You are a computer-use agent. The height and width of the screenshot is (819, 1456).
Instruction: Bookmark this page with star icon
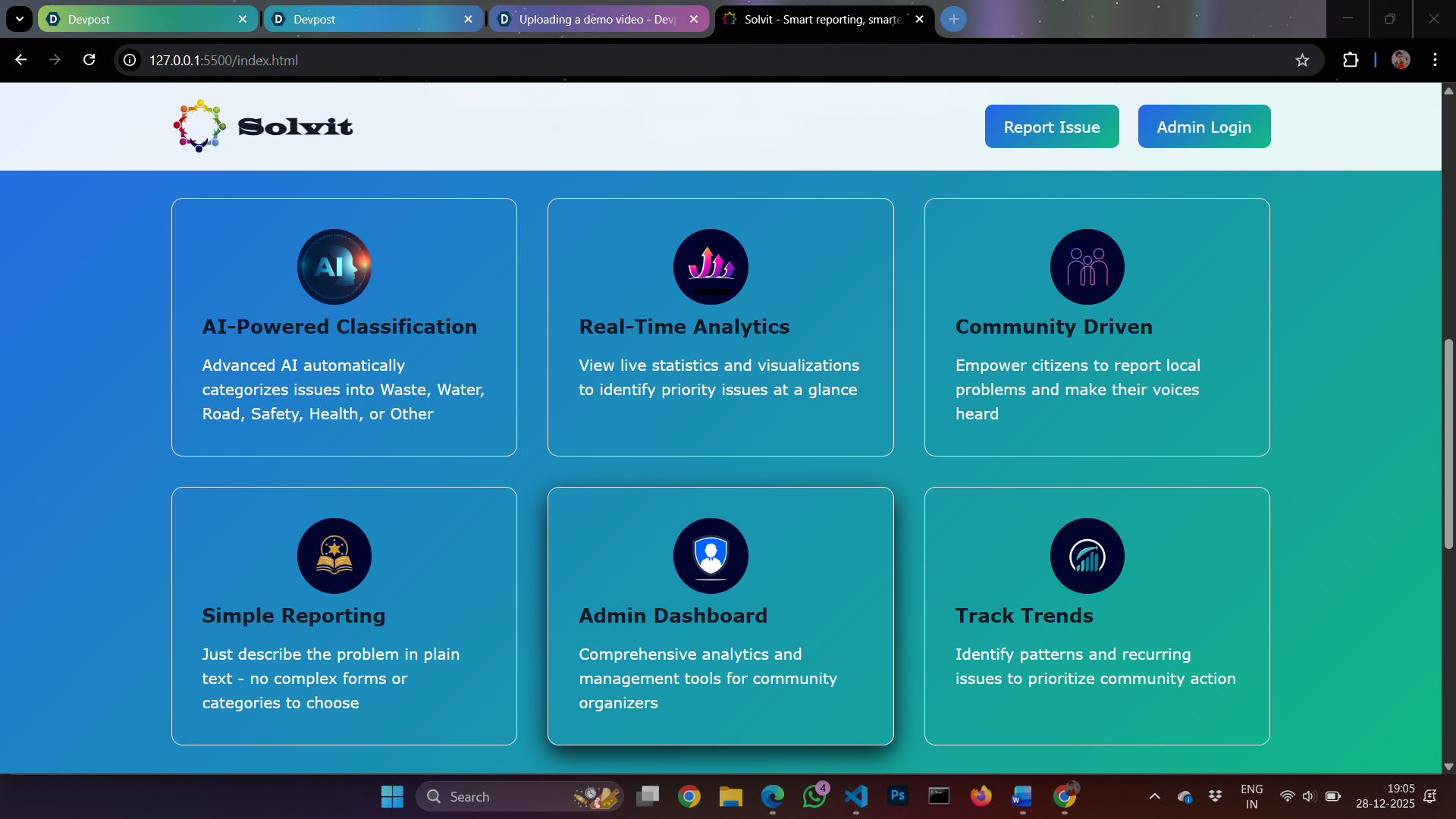coord(1302,60)
